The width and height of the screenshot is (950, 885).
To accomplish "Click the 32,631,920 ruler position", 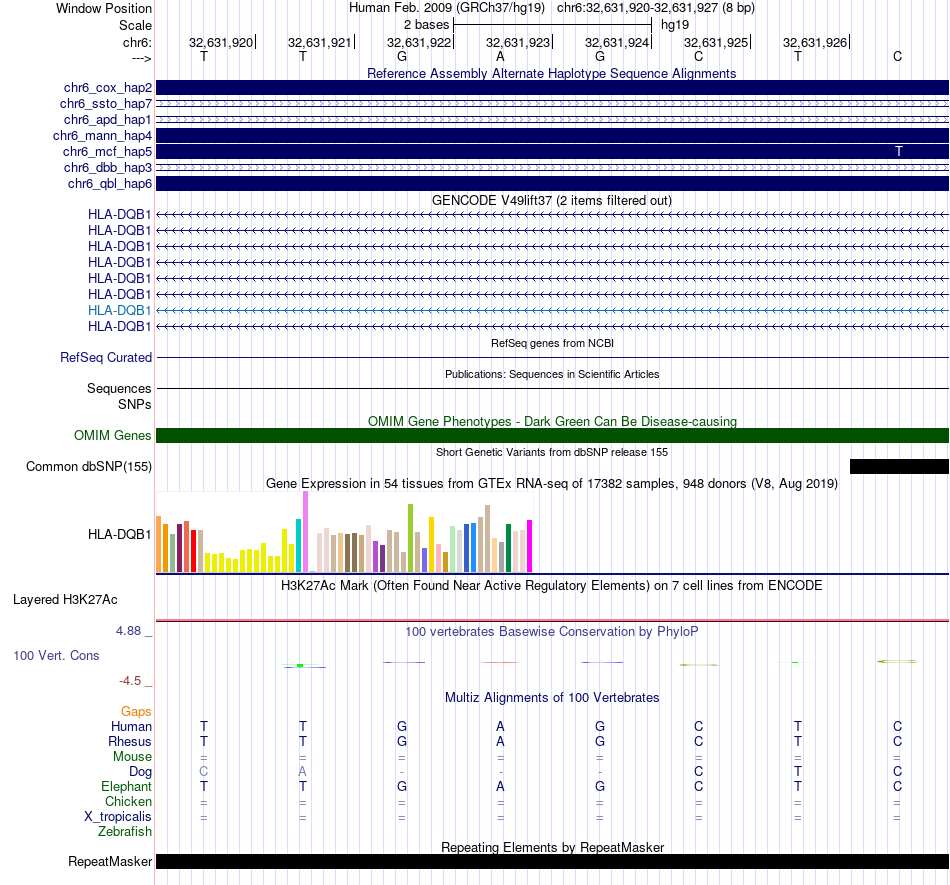I will [221, 42].
